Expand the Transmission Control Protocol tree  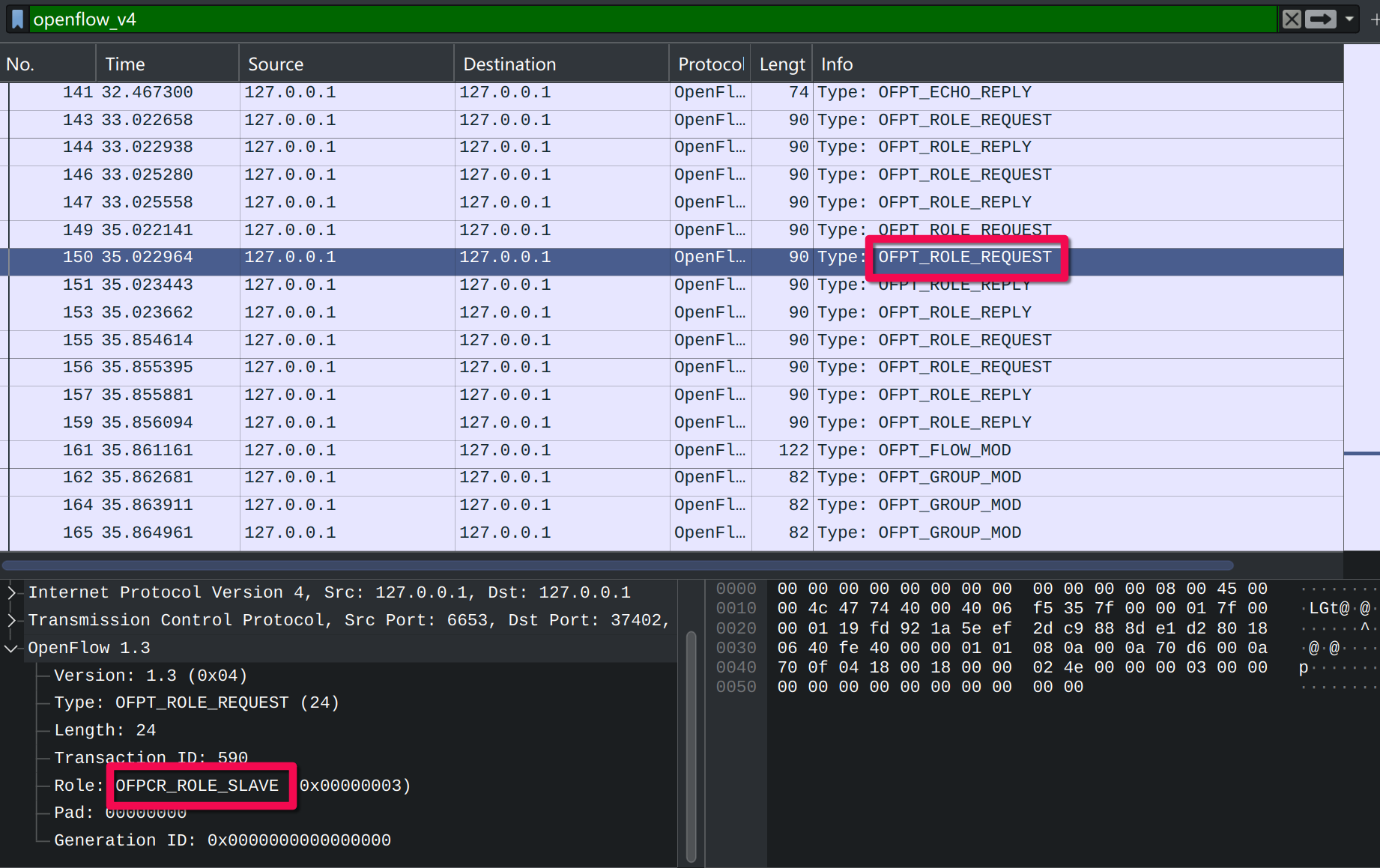click(12, 621)
